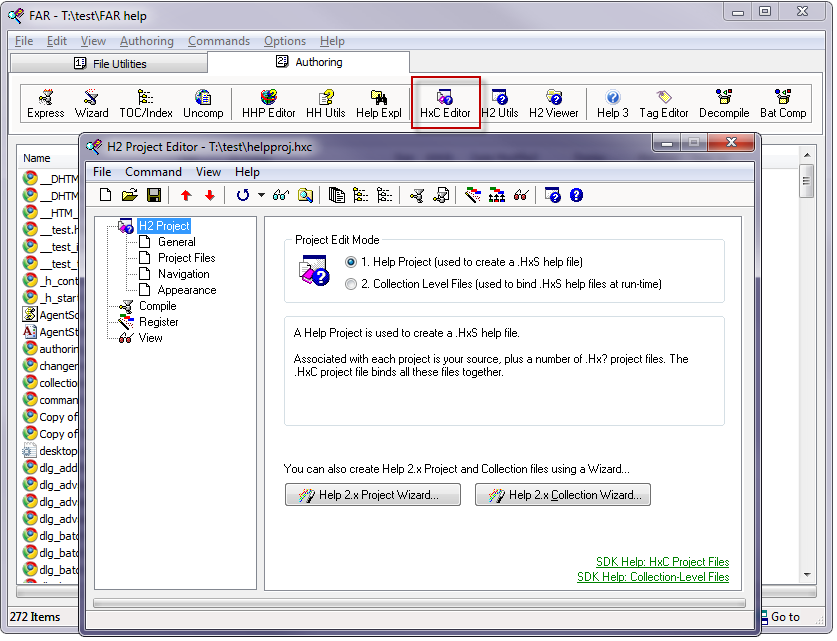Open the Authoring menu in FAR
The image size is (837, 641).
[146, 41]
